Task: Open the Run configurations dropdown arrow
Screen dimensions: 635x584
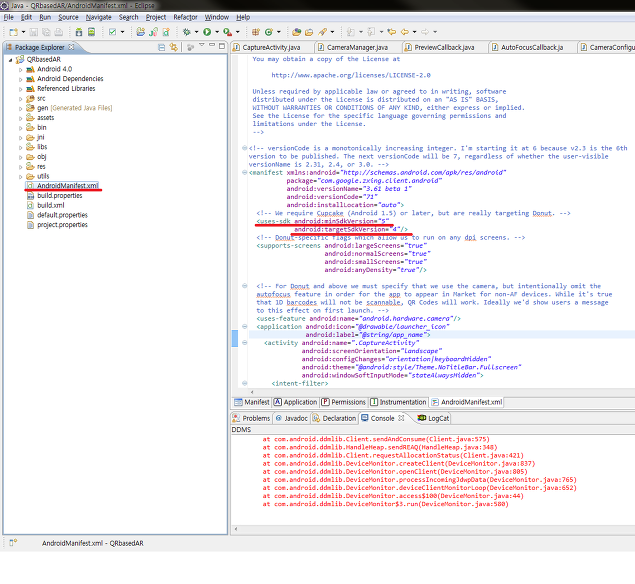Action: pyautogui.click(x=217, y=32)
